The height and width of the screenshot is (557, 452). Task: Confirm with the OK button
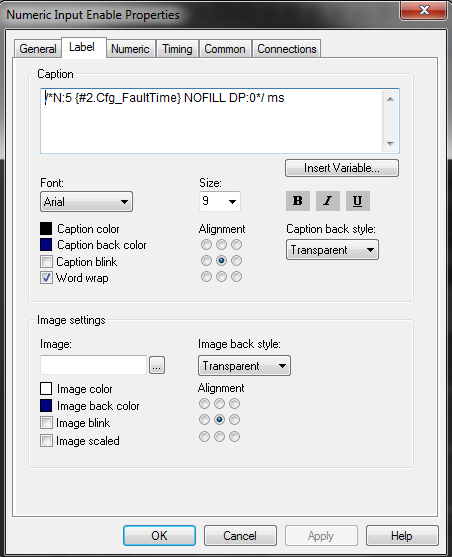point(159,535)
